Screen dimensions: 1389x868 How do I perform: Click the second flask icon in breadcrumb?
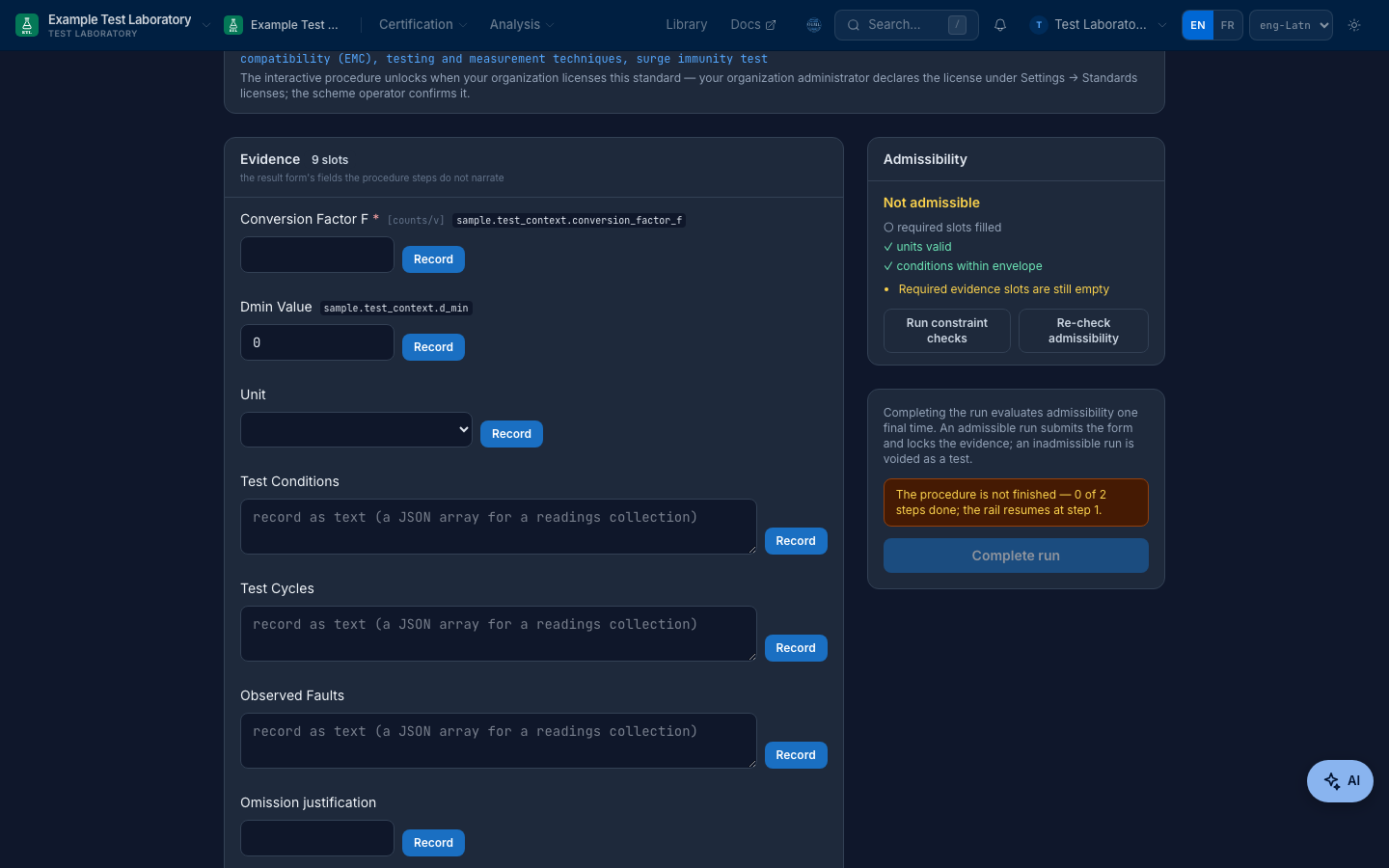click(x=232, y=25)
